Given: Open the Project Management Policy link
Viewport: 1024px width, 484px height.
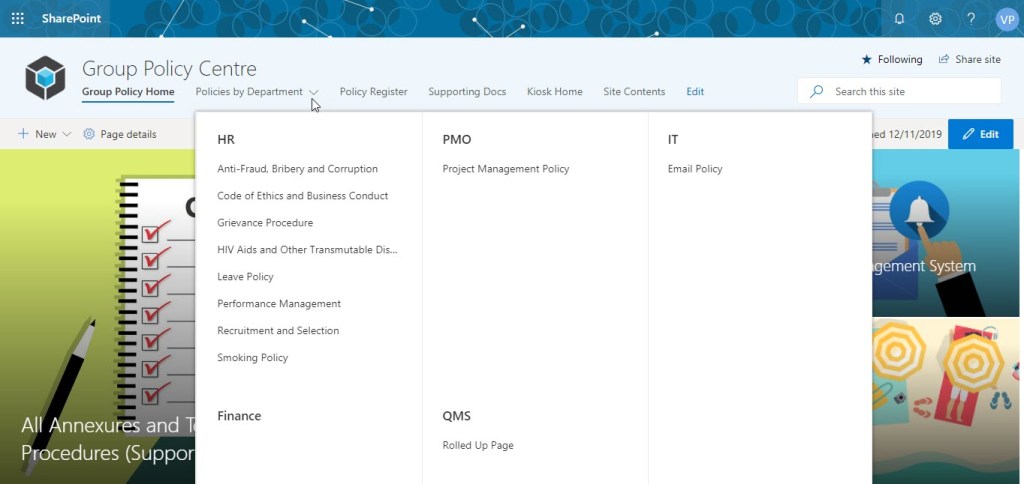Looking at the screenshot, I should tap(505, 169).
